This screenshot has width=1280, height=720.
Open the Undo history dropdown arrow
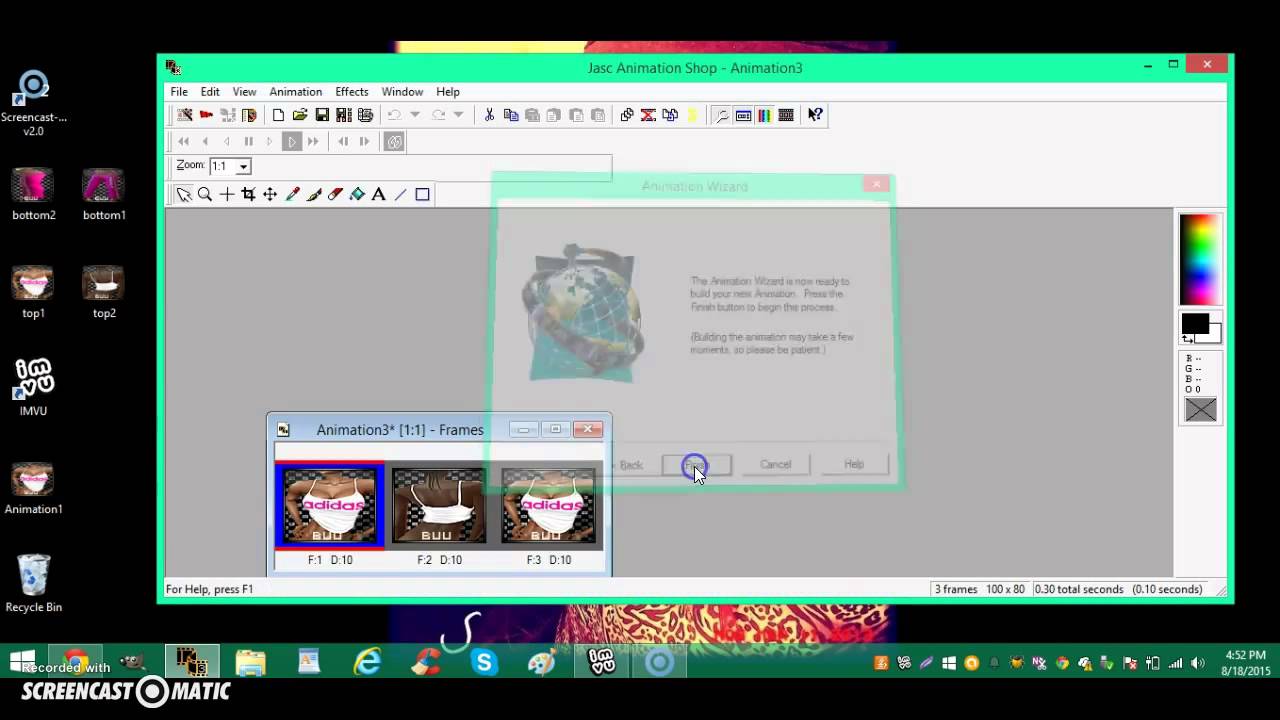click(x=414, y=115)
